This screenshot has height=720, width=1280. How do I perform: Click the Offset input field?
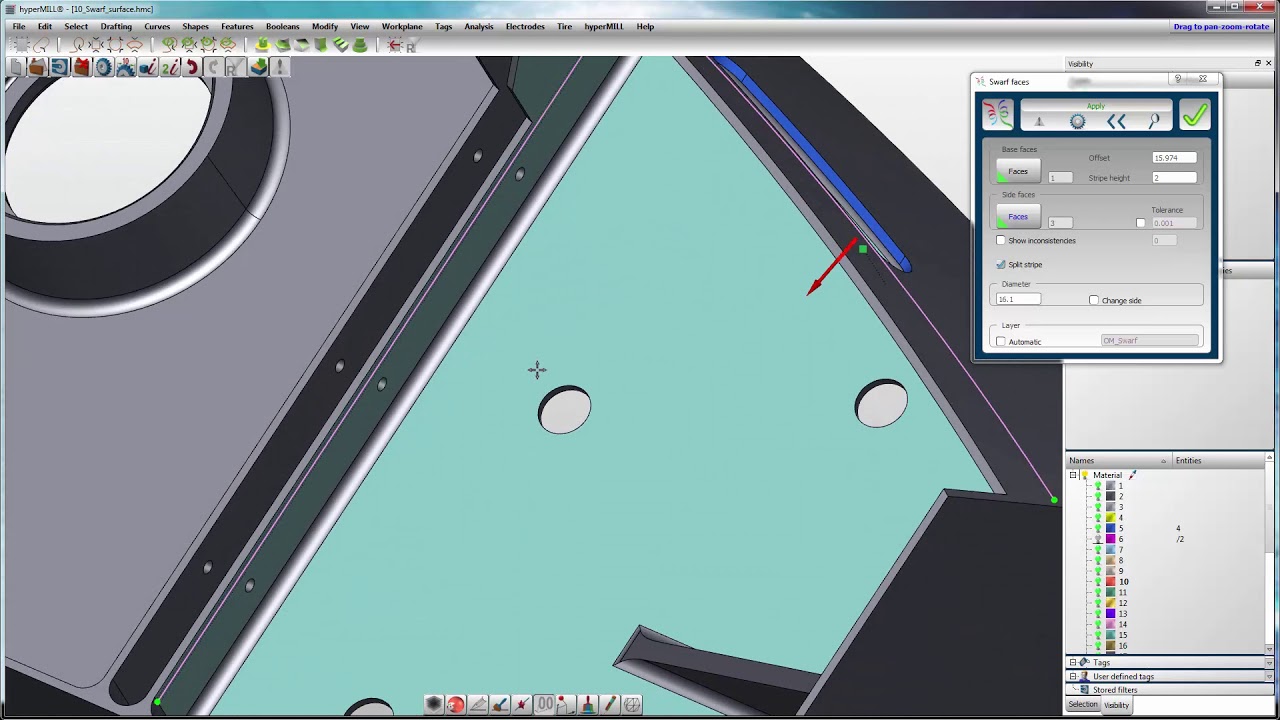pyautogui.click(x=1174, y=158)
